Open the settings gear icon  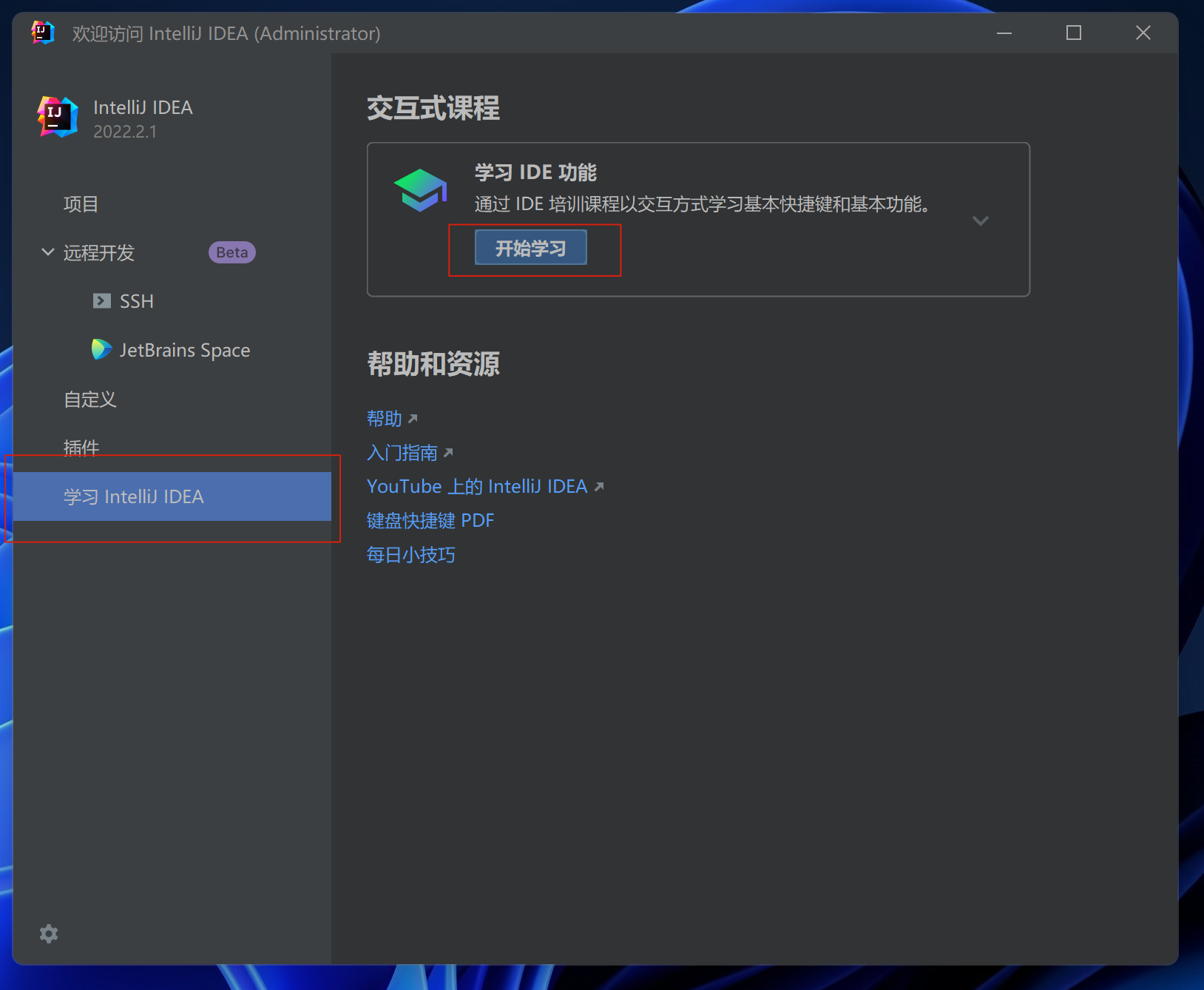(49, 934)
